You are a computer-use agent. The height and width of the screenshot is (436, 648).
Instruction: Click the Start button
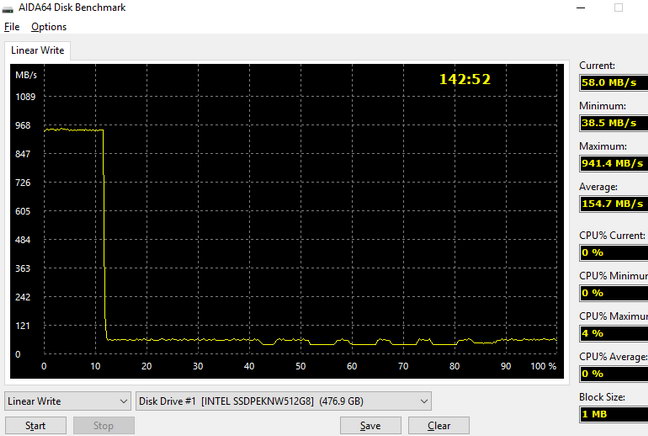coord(36,426)
